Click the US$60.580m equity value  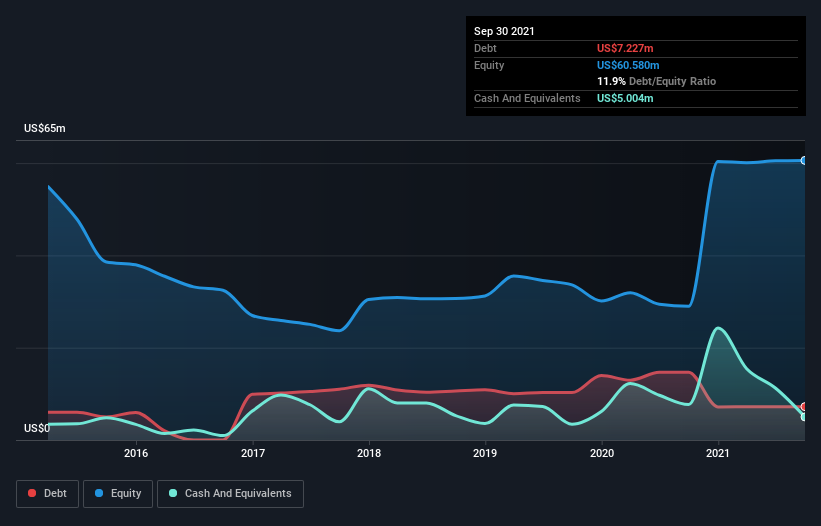(x=628, y=65)
